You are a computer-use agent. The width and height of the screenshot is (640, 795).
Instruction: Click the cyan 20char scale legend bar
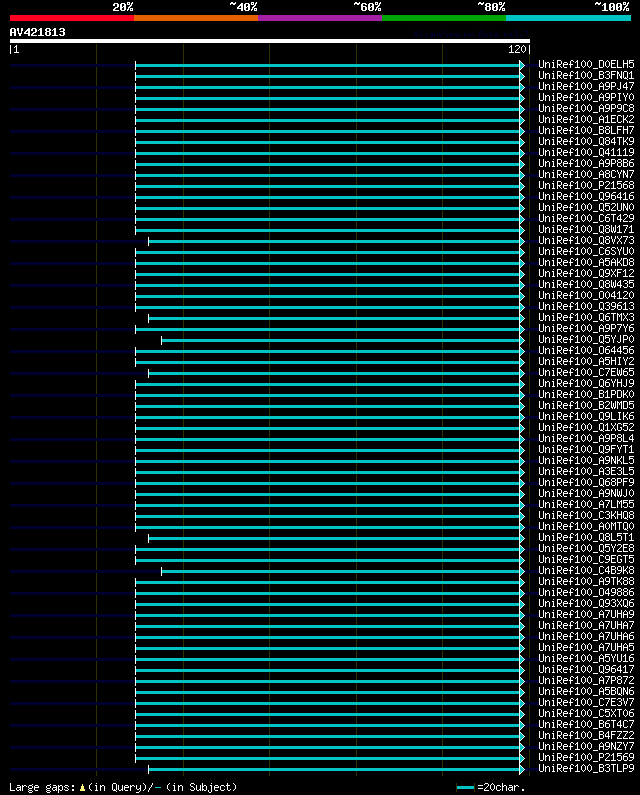click(466, 787)
